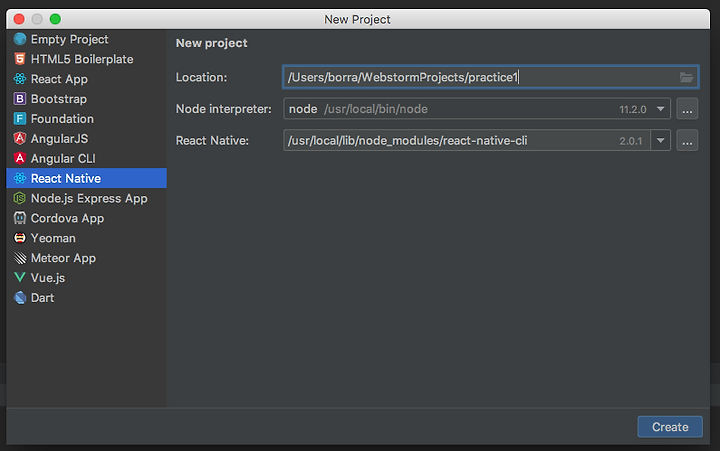Open the node interpreter combo box
Image resolution: width=720 pixels, height=451 pixels.
pyautogui.click(x=477, y=109)
